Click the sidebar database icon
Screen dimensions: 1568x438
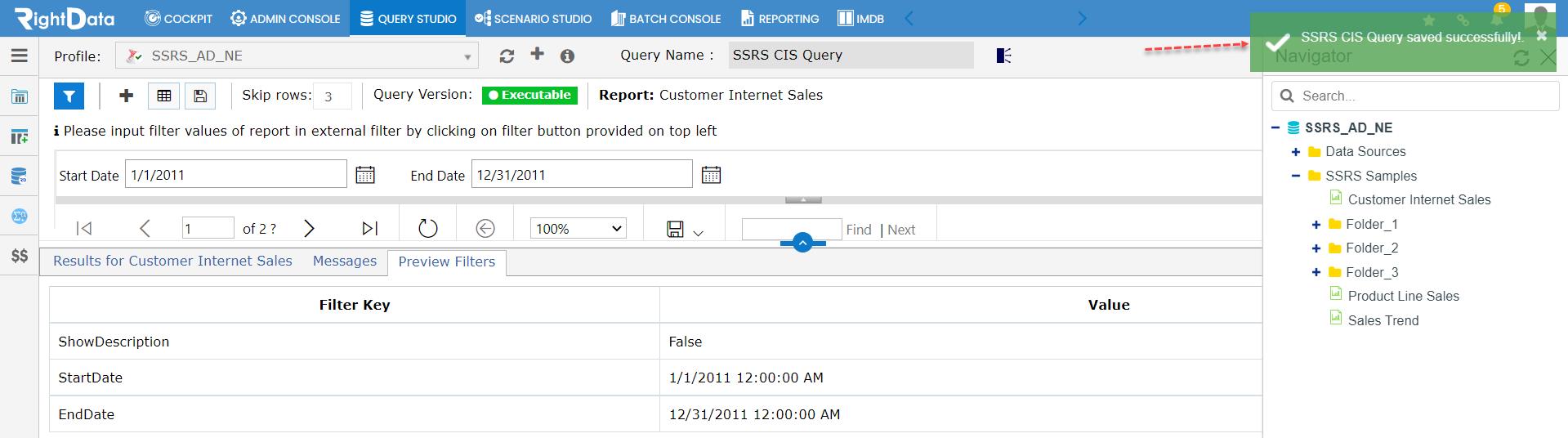[x=20, y=176]
